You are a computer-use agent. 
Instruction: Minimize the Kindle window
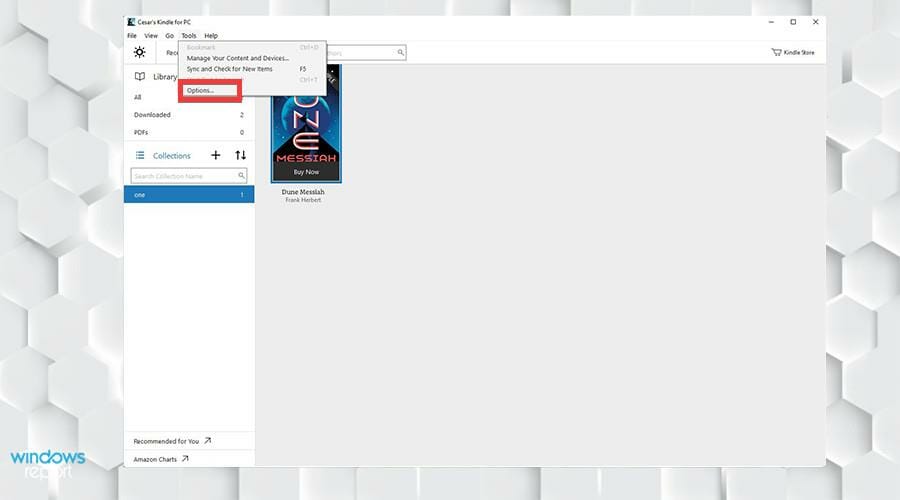[771, 22]
